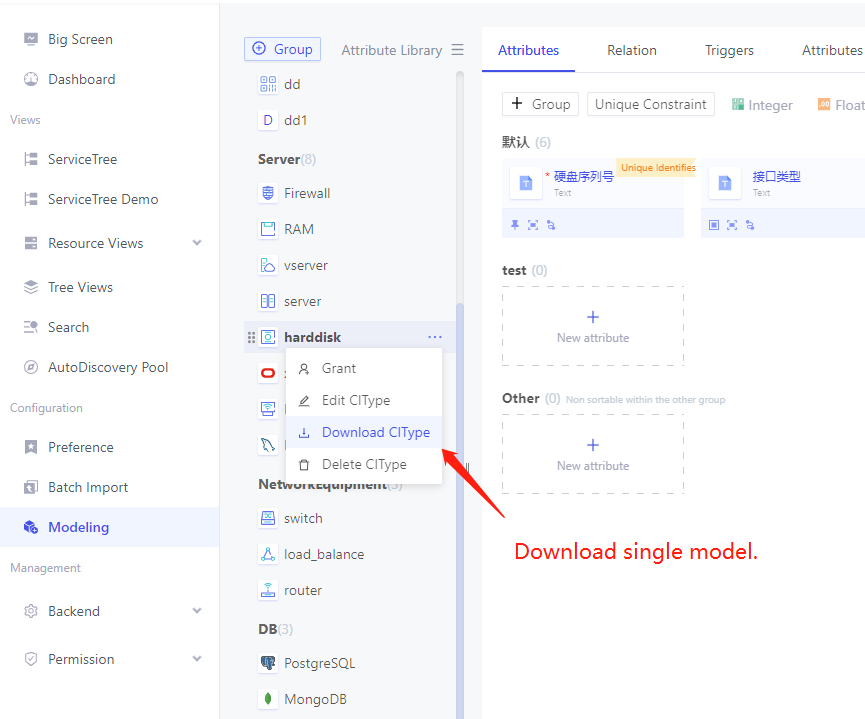
Task: Click the focus frame icon on 接口类型 card
Action: coord(732,225)
